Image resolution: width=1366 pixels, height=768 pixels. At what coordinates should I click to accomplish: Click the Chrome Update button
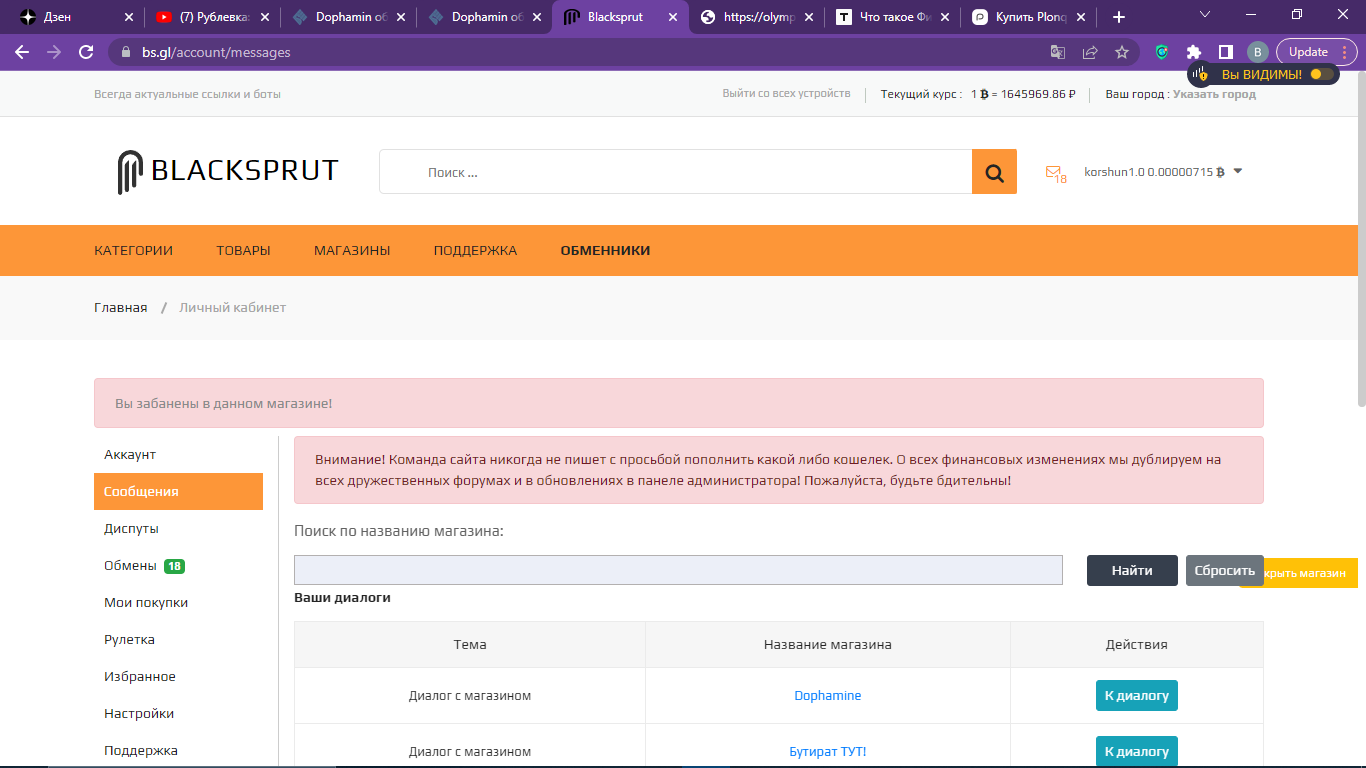pyautogui.click(x=1308, y=52)
